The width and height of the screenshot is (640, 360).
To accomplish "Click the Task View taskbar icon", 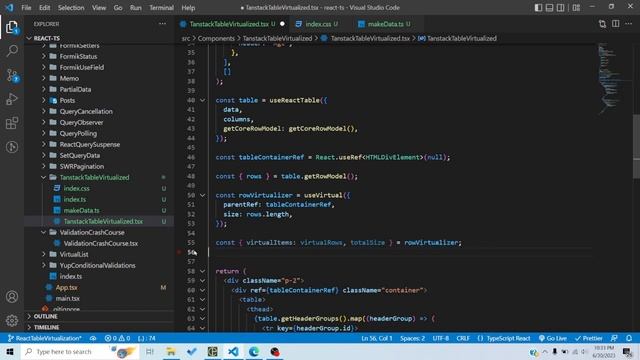I will click(x=150, y=352).
